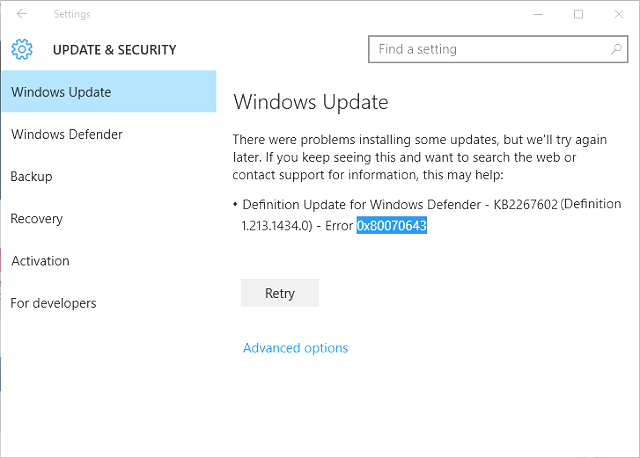Open the Activation page
This screenshot has height=458, width=640.
tap(40, 261)
